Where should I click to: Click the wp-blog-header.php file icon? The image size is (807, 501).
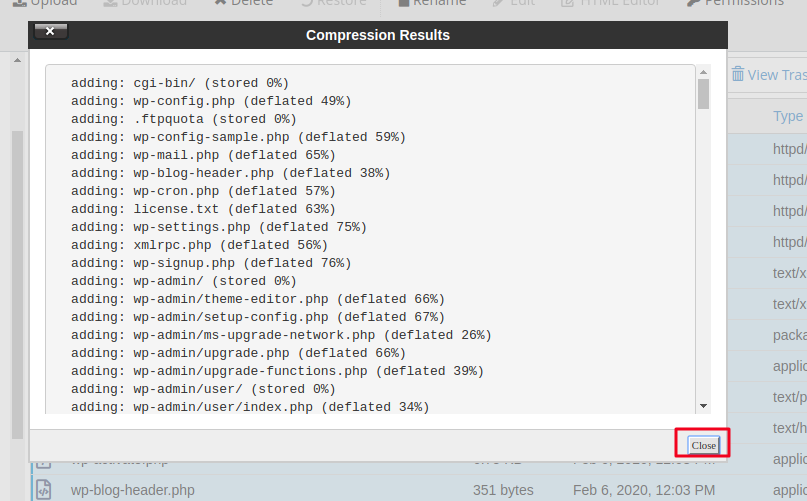(x=44, y=490)
